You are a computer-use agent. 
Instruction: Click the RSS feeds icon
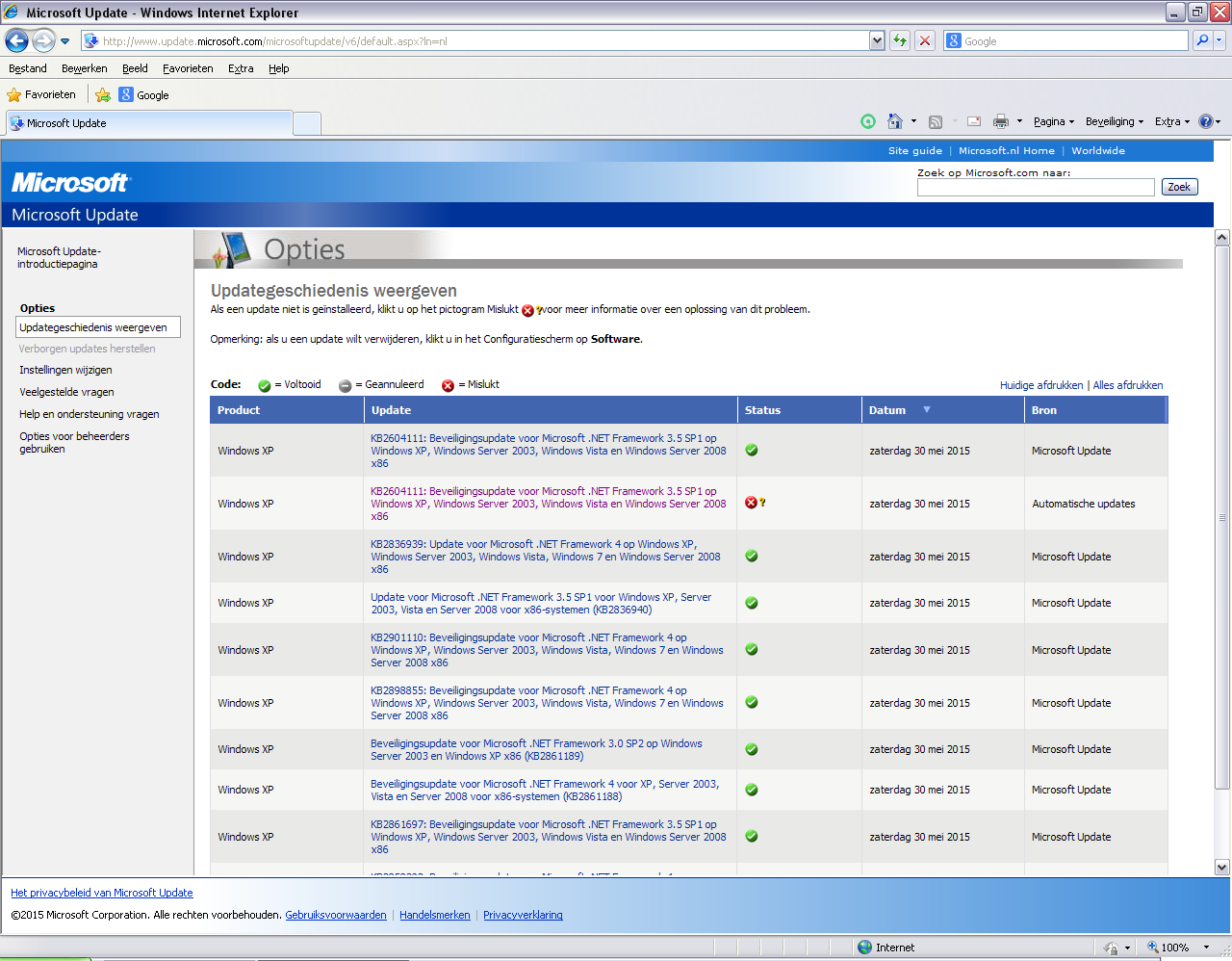[x=935, y=121]
